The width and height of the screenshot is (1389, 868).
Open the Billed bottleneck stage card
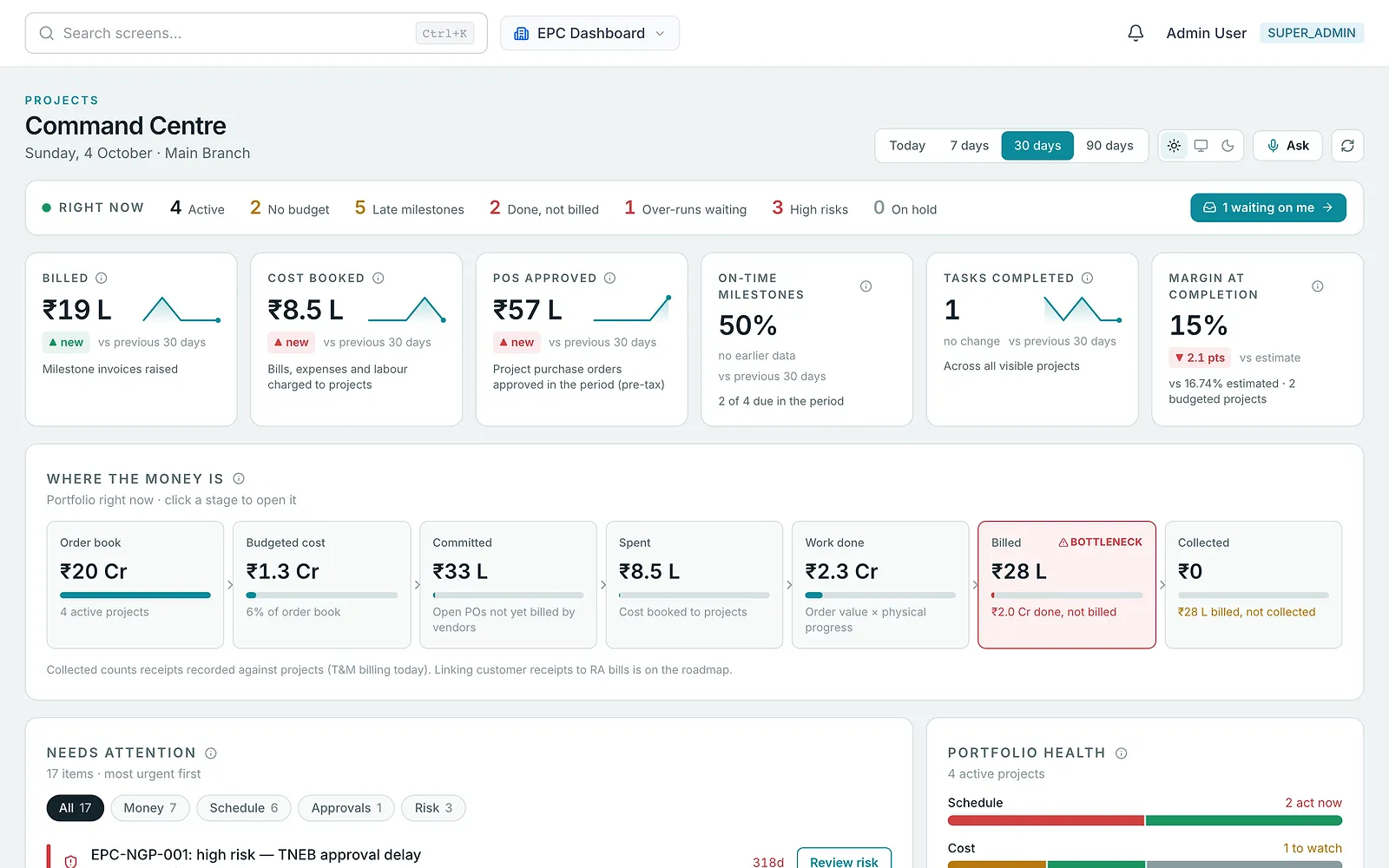coord(1067,584)
